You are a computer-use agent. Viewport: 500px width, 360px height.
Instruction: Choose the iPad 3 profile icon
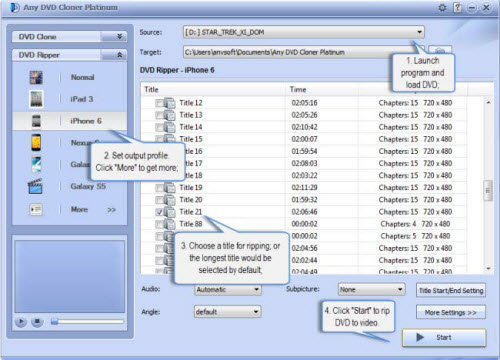(36, 99)
